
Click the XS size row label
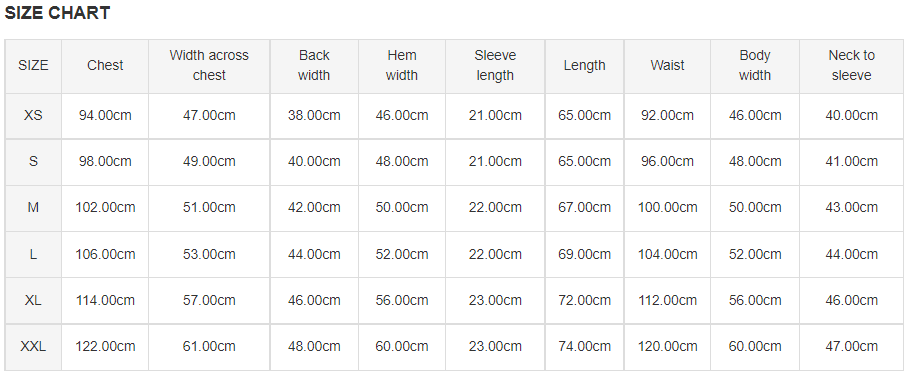(x=33, y=115)
